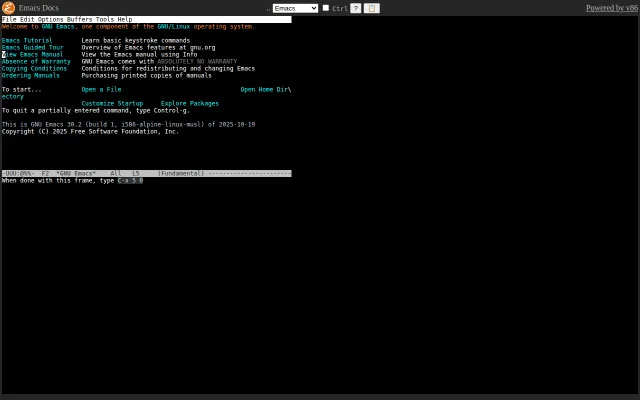
Task: Click 'Overview of Emacs features at gnu.org' text
Action: 148,47
